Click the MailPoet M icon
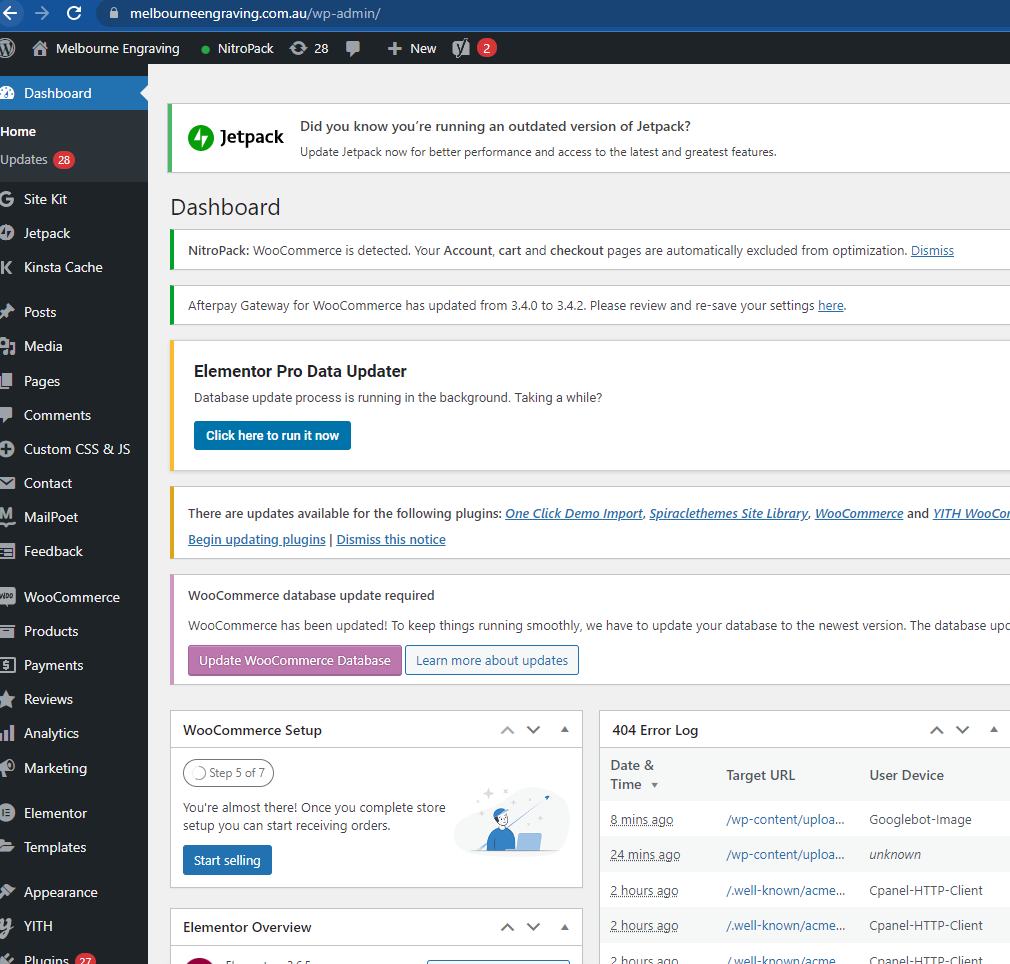This screenshot has height=964, width=1010. 7,516
